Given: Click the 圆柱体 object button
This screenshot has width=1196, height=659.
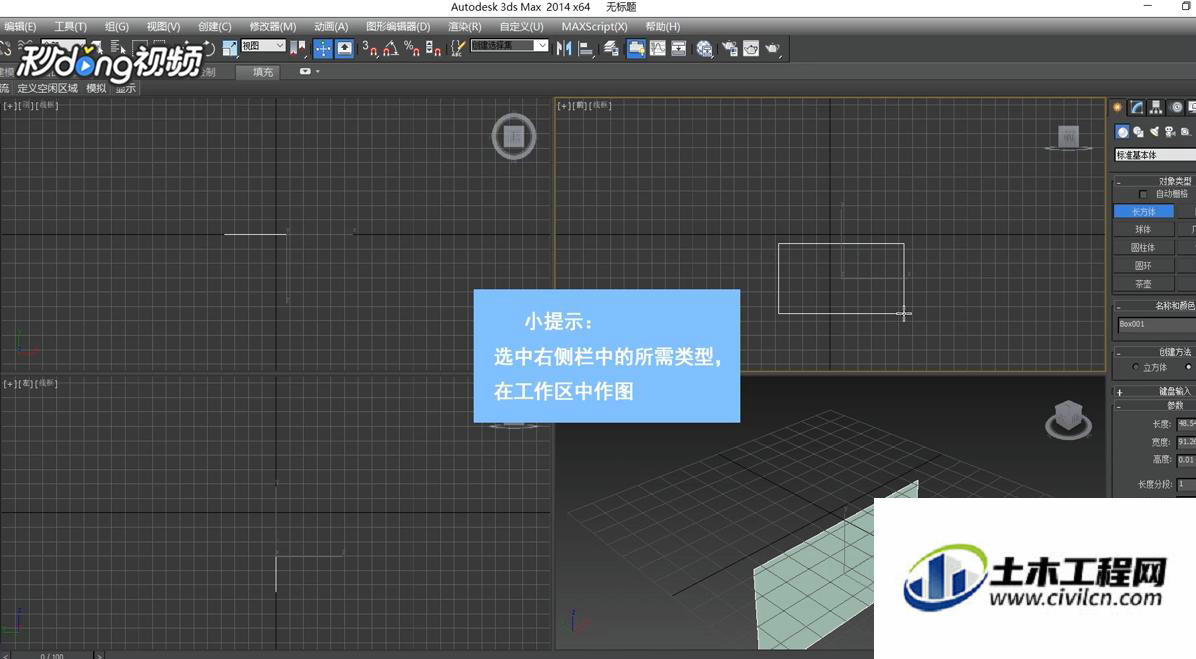Looking at the screenshot, I should 1143,248.
